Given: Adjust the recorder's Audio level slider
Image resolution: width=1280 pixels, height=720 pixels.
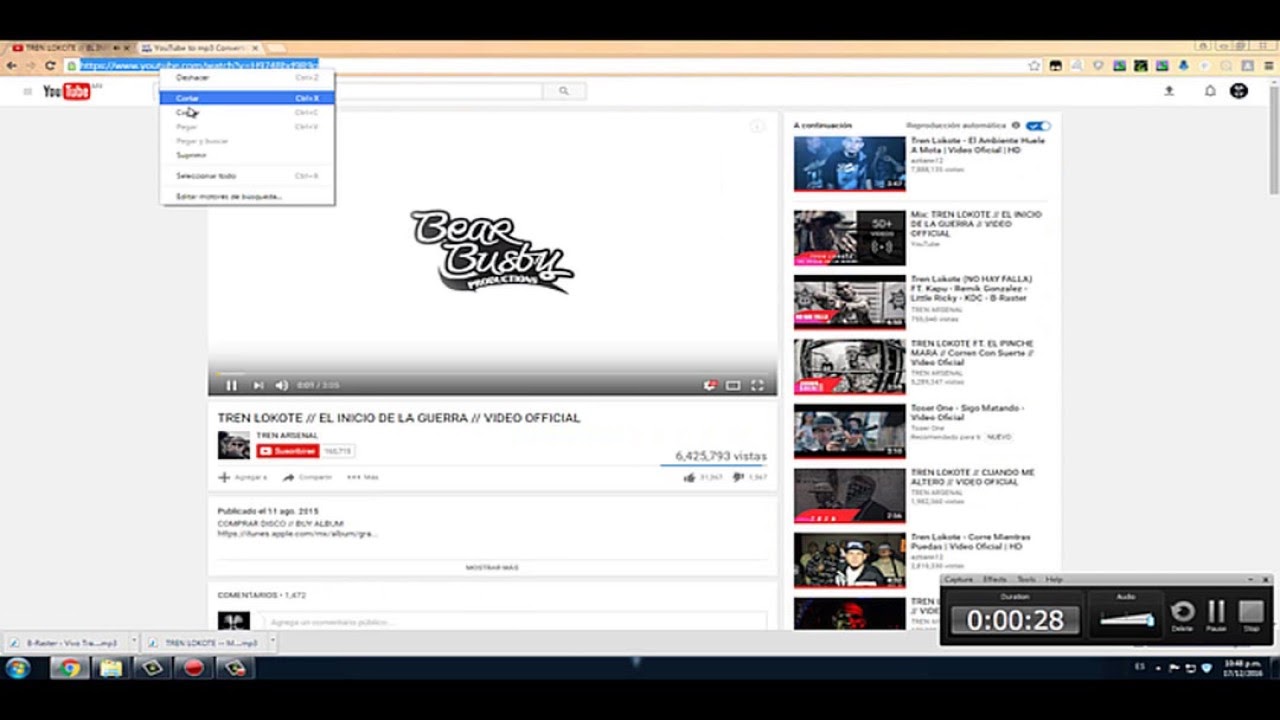Looking at the screenshot, I should tap(1127, 620).
